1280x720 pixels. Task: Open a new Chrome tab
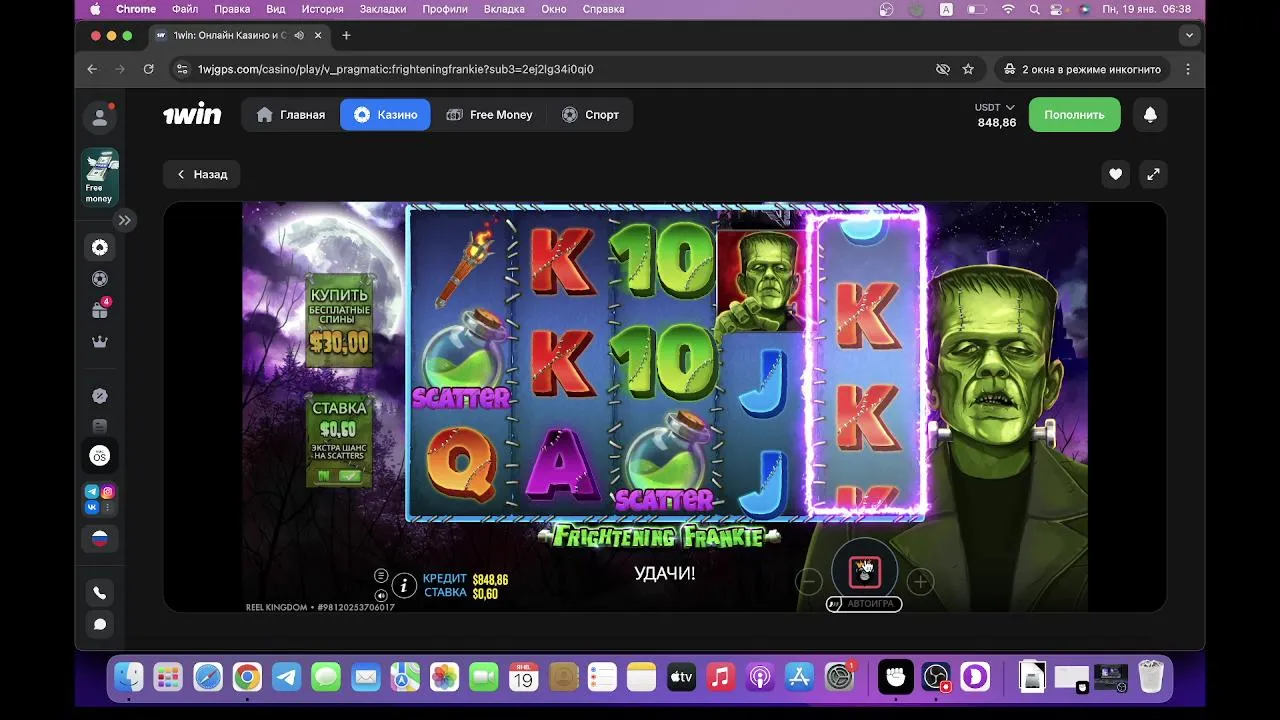click(346, 35)
